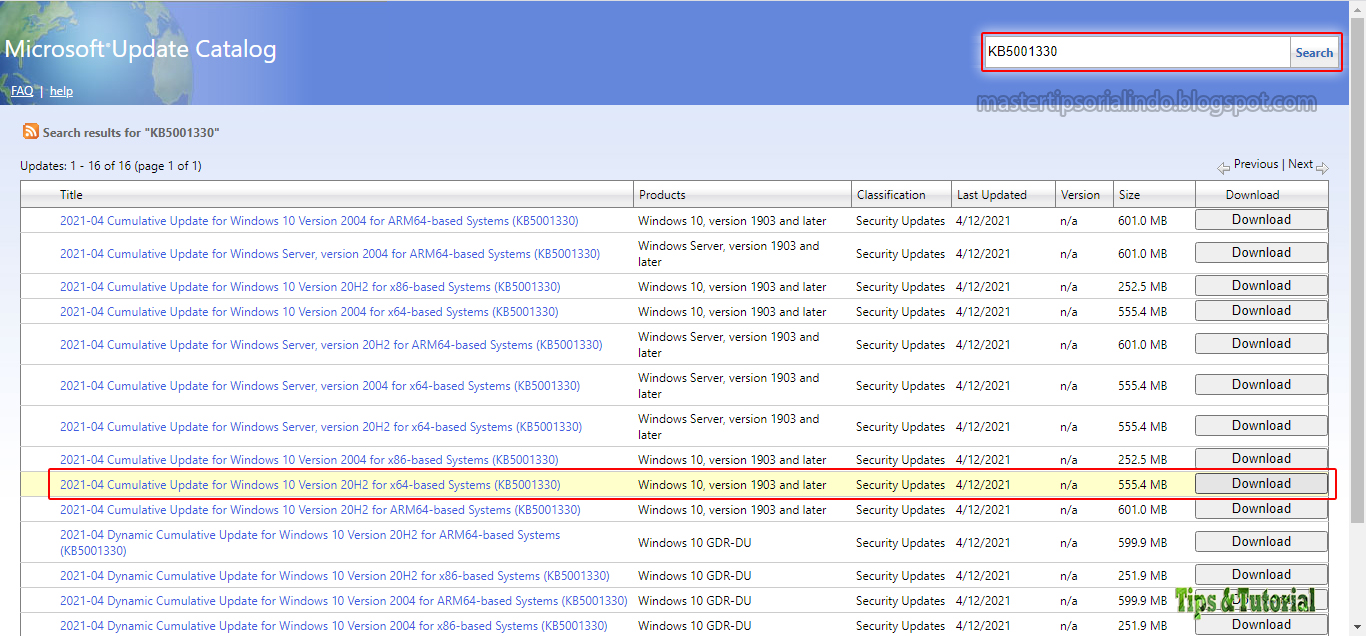This screenshot has height=636, width=1366.
Task: Click the Previous page arrow icon
Action: 1222,165
